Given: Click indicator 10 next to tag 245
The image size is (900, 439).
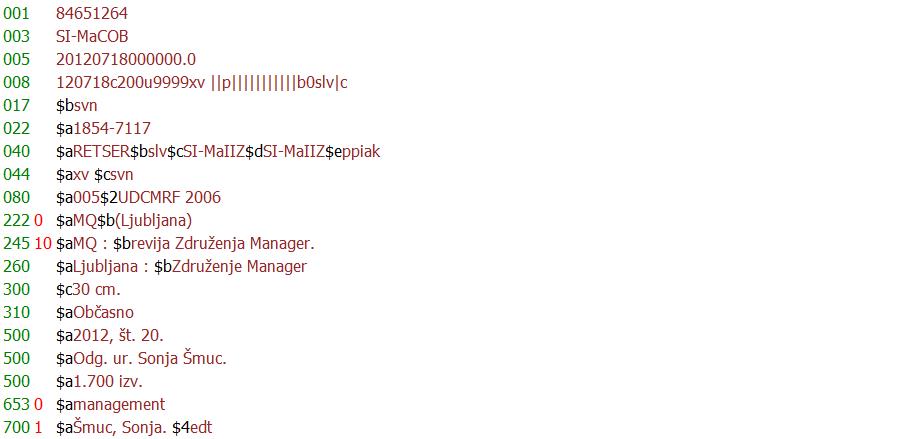Looking at the screenshot, I should (x=43, y=243).
